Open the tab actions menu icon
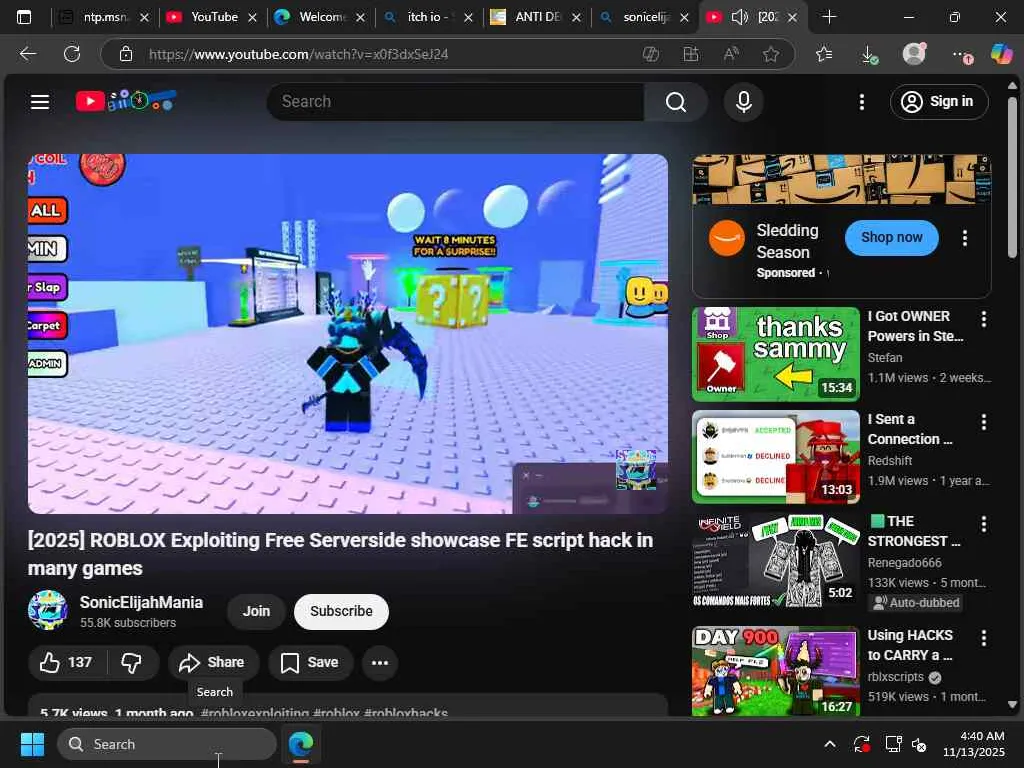 pos(24,17)
